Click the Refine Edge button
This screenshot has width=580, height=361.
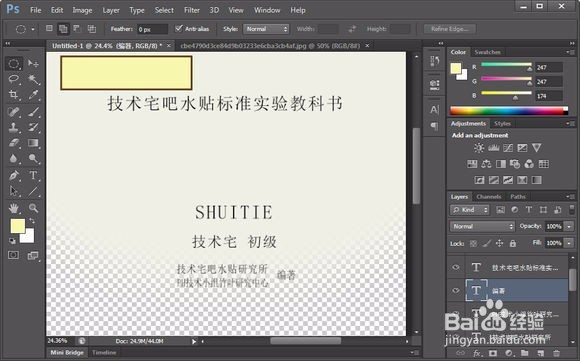[449, 29]
